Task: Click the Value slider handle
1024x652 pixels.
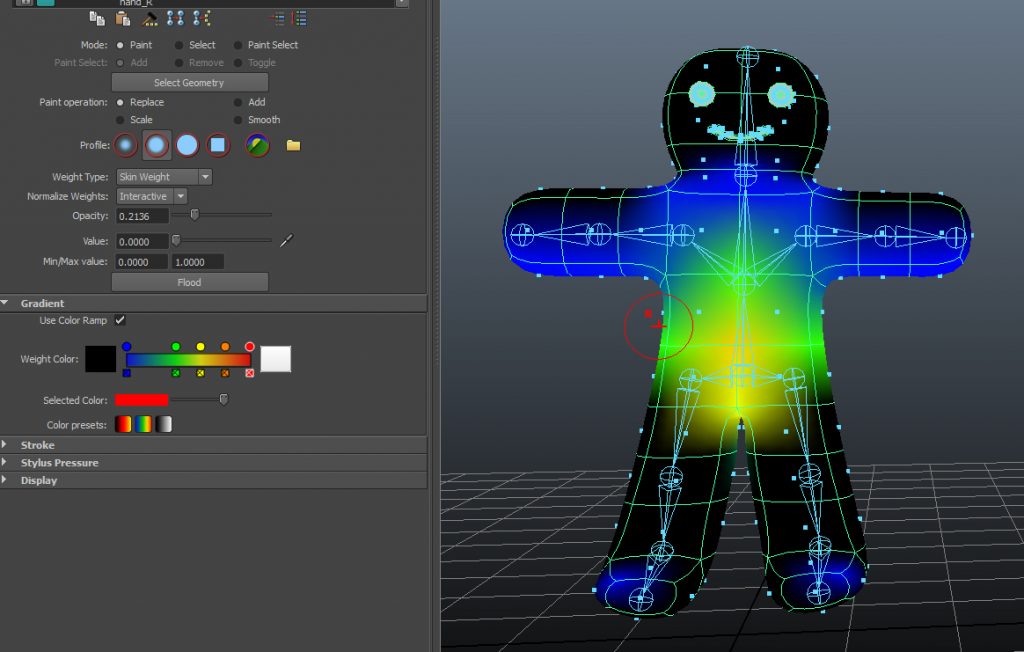Action: tap(176, 240)
